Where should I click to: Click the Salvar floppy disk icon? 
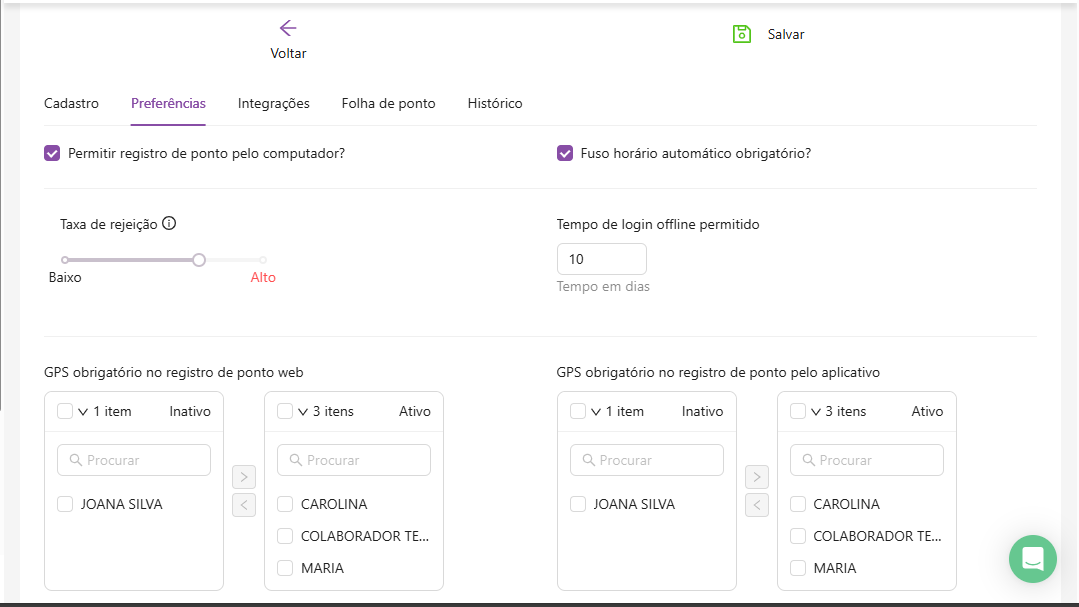tap(741, 34)
